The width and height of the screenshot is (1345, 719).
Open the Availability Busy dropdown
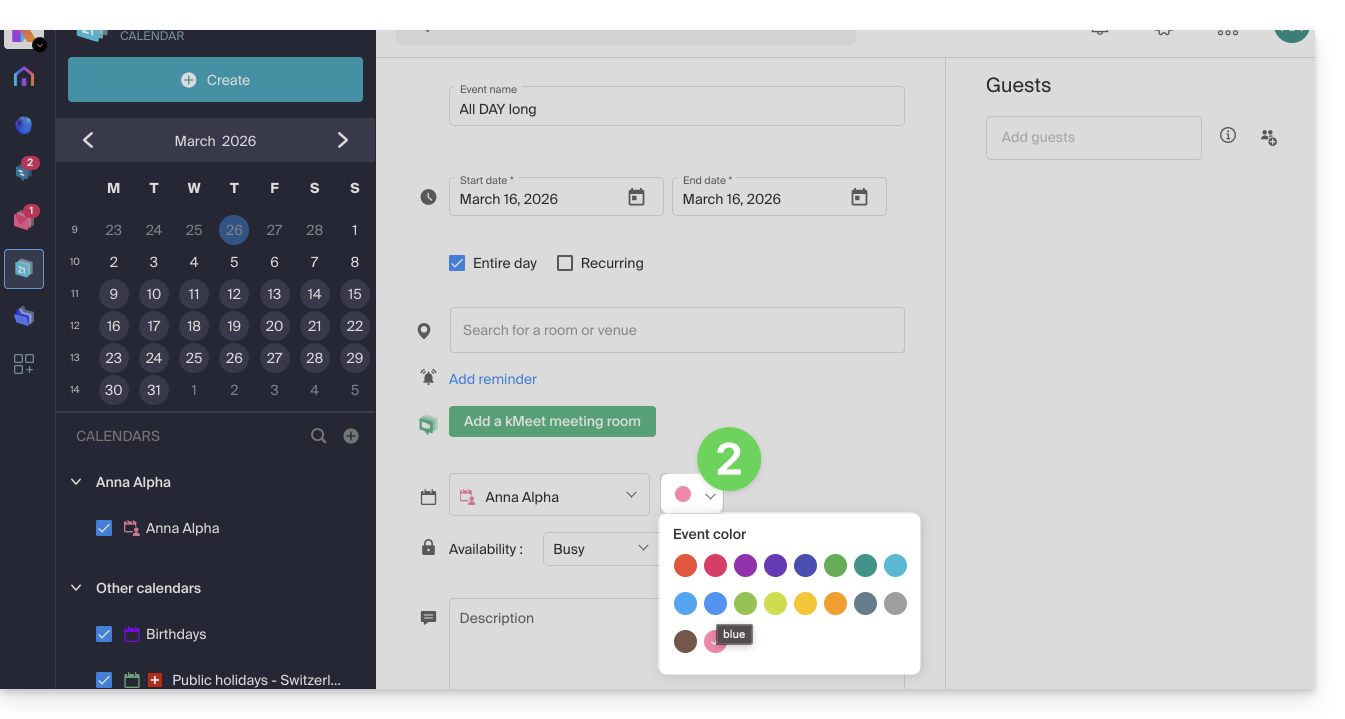tap(600, 549)
